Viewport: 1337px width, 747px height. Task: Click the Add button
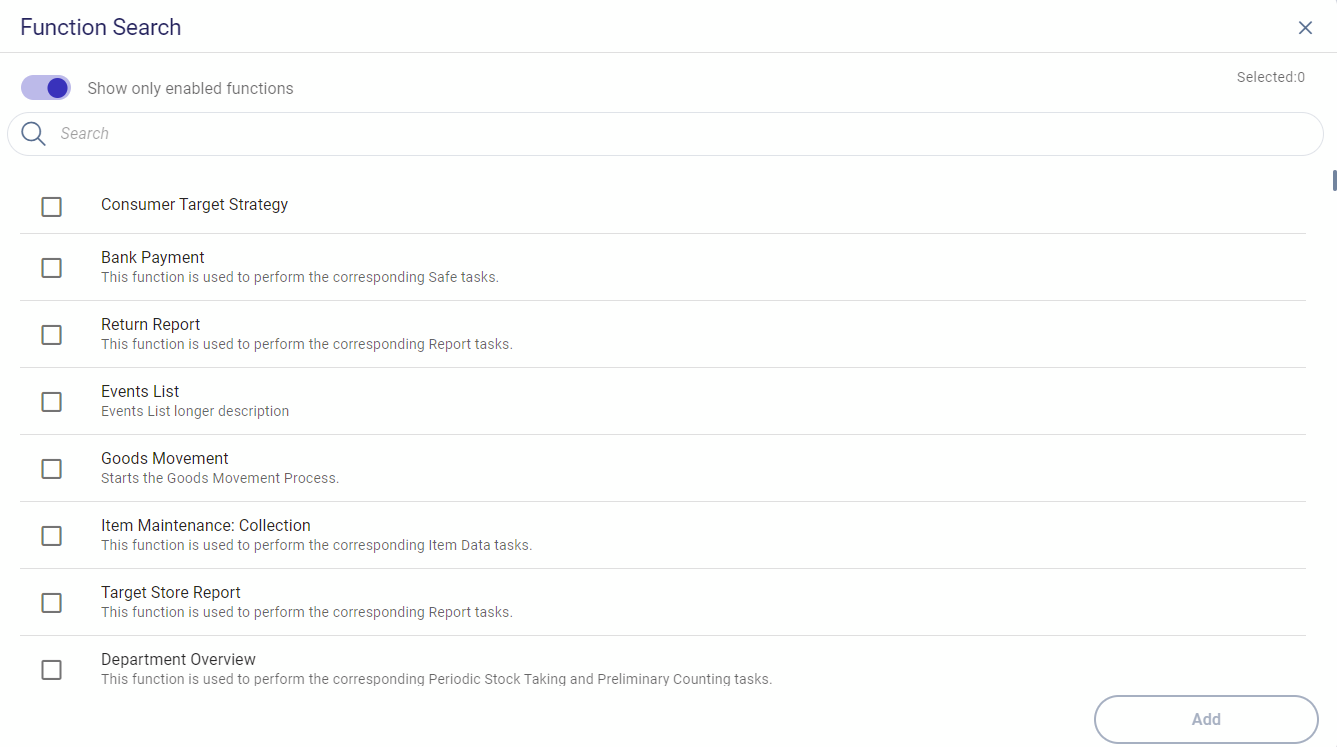pyautogui.click(x=1206, y=719)
